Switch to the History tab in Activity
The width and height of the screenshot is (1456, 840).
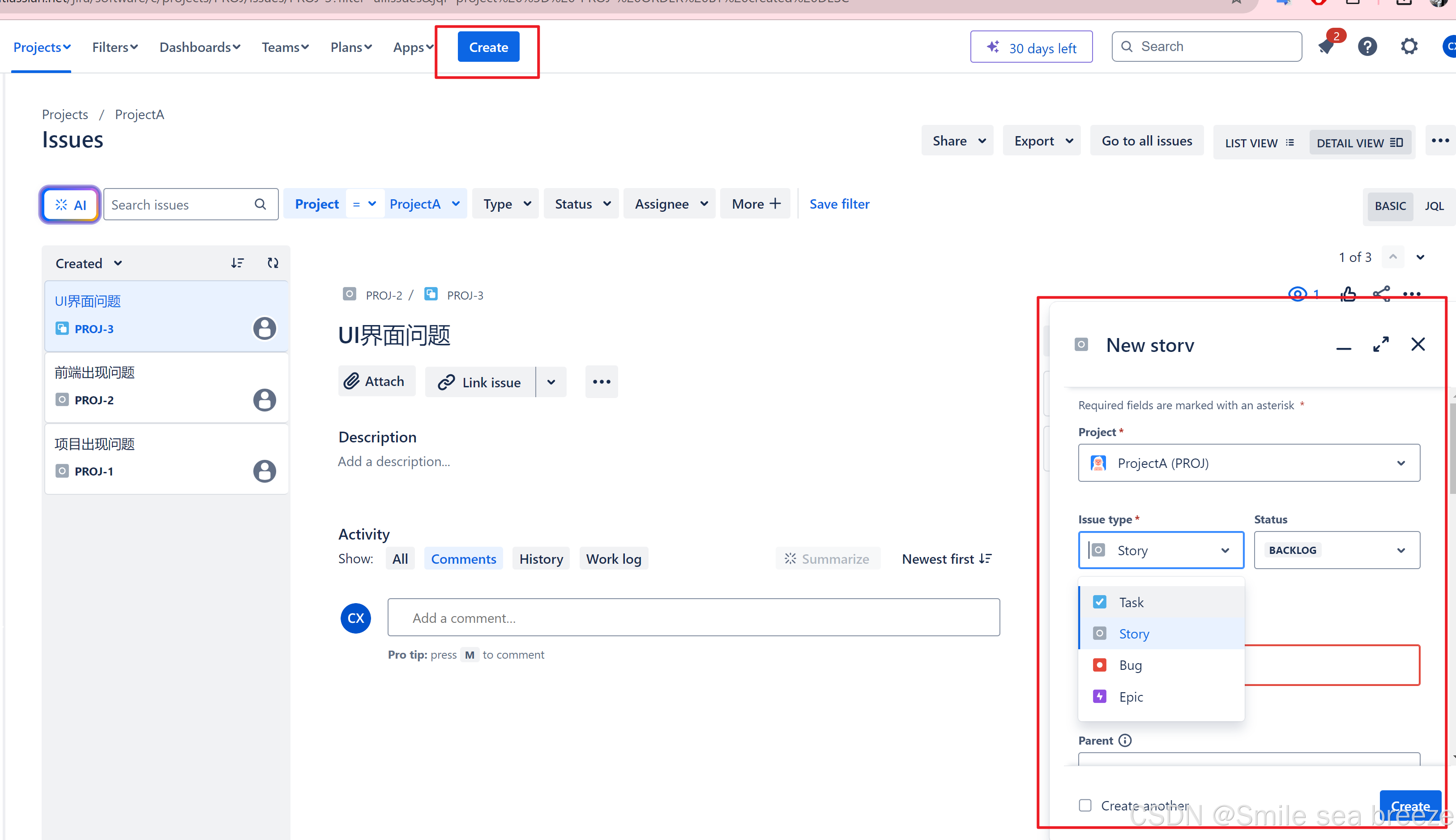point(540,558)
